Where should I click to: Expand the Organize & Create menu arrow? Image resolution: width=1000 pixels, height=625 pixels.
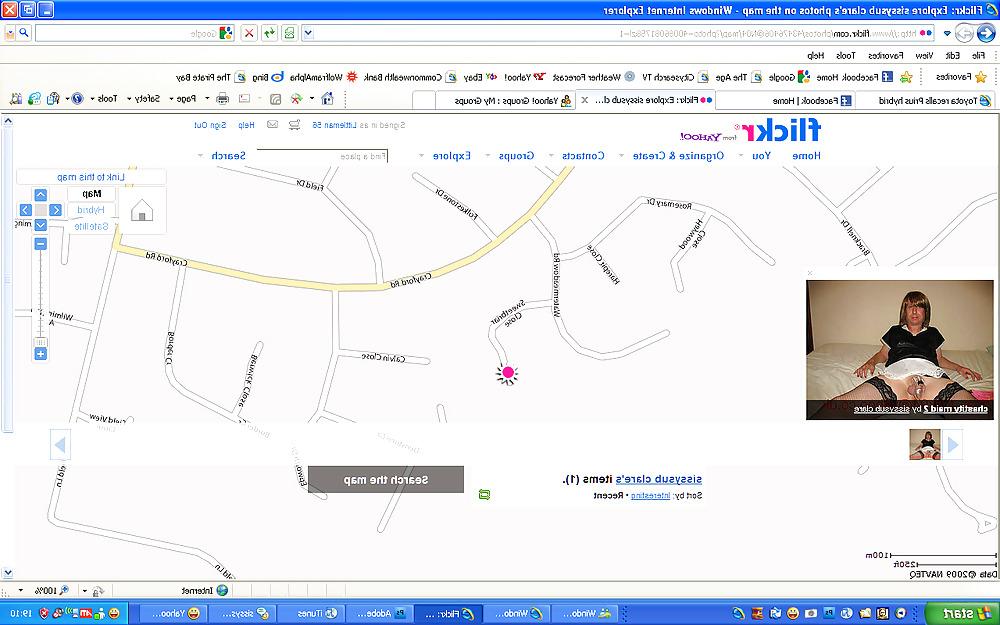622,156
